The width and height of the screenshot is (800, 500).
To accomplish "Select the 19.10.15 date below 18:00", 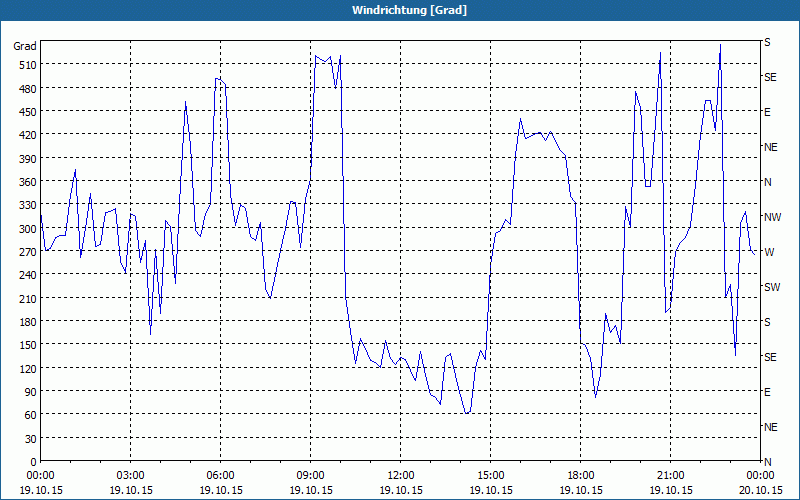I will pos(581,490).
